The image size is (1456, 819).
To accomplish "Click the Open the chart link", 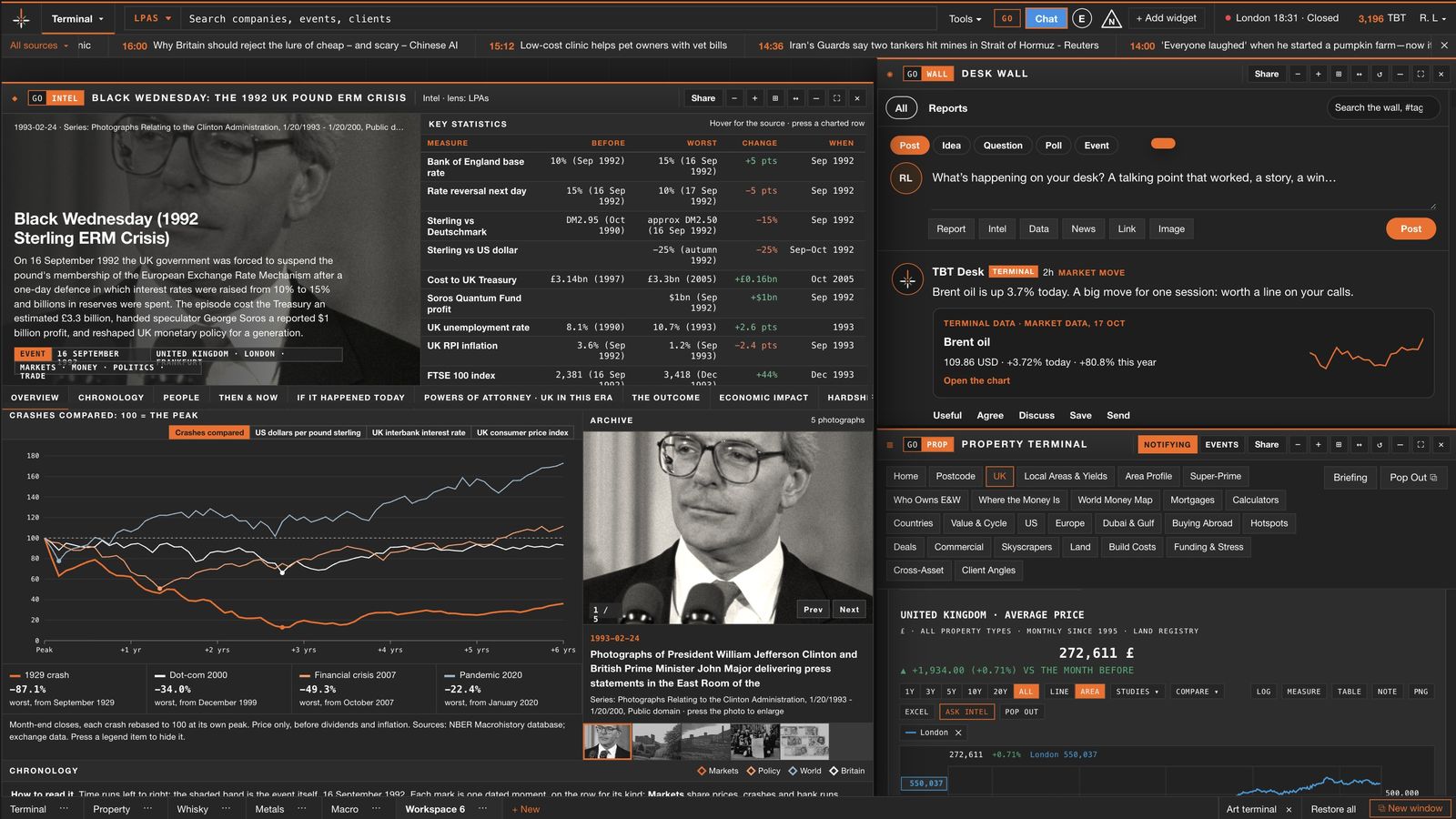I will [976, 380].
